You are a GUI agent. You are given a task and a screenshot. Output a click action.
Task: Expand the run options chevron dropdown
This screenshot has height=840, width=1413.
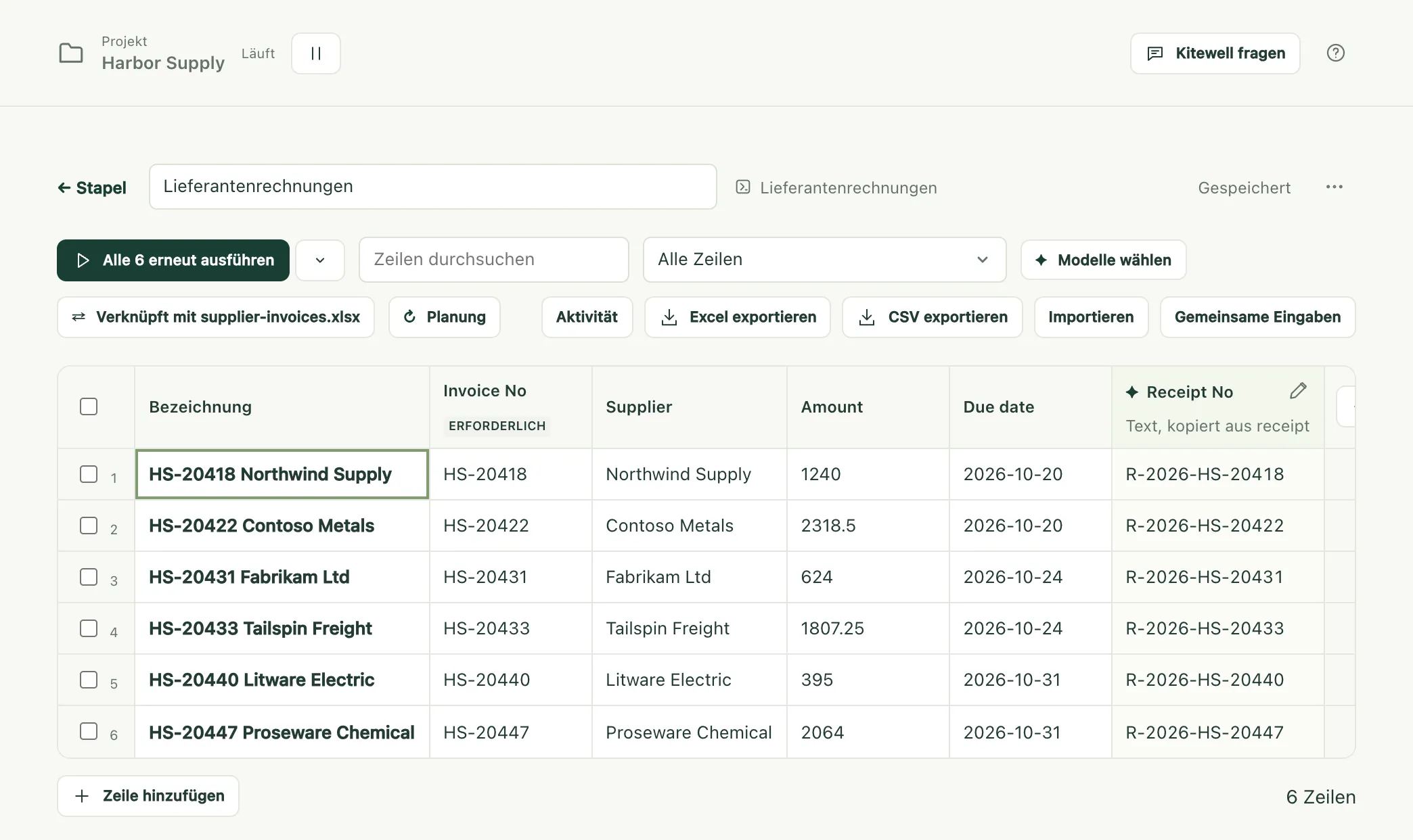pyautogui.click(x=320, y=260)
